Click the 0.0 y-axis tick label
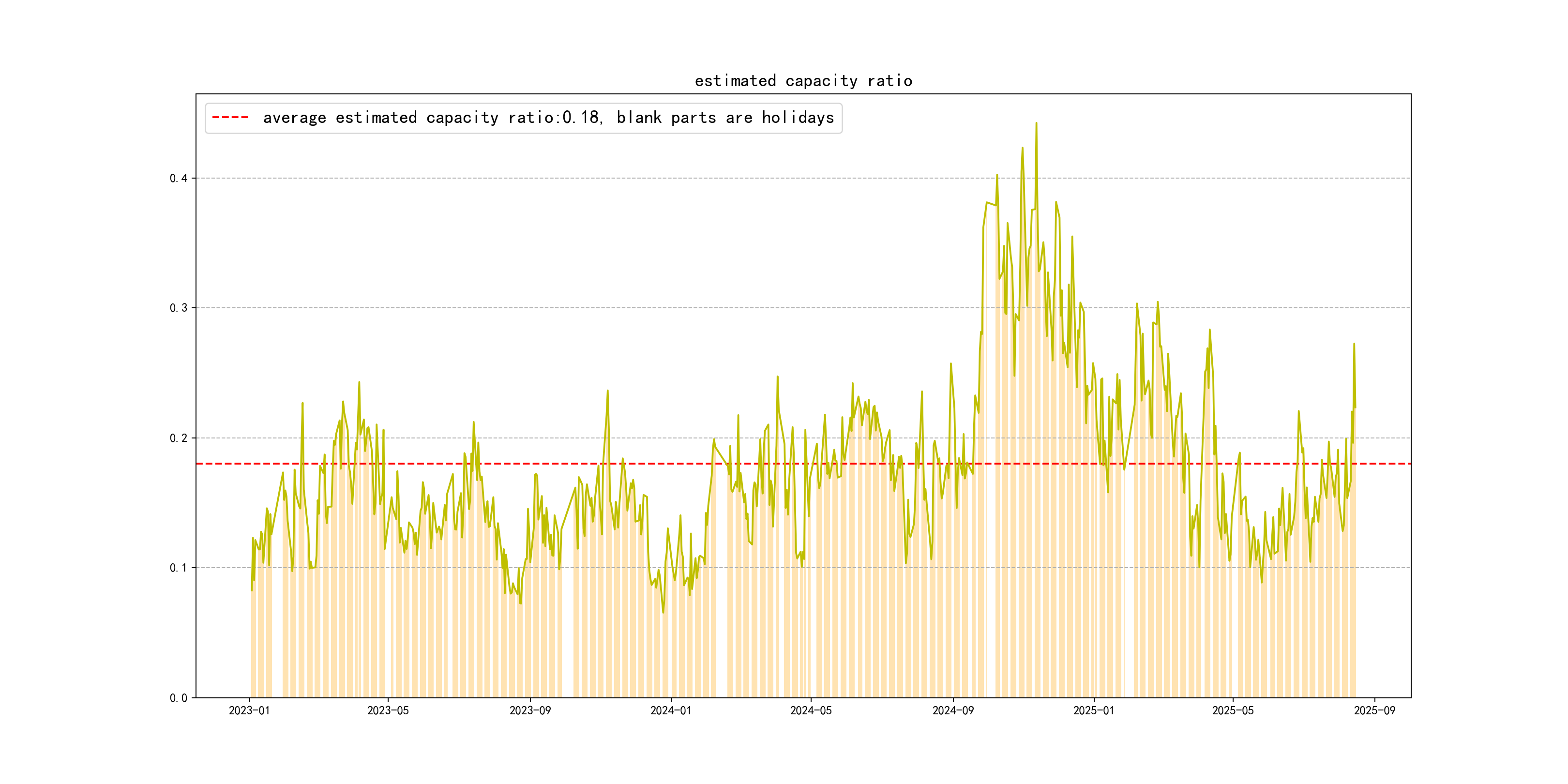Screen dimensions: 1568x784 [x=179, y=698]
